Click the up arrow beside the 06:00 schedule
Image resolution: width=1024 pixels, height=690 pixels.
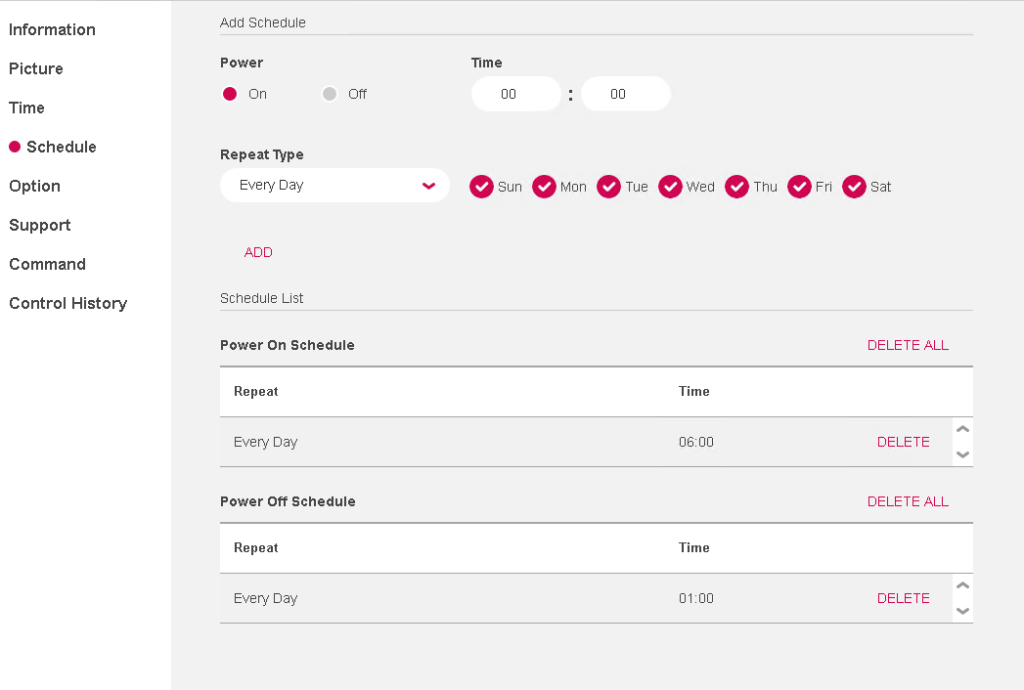[962, 428]
